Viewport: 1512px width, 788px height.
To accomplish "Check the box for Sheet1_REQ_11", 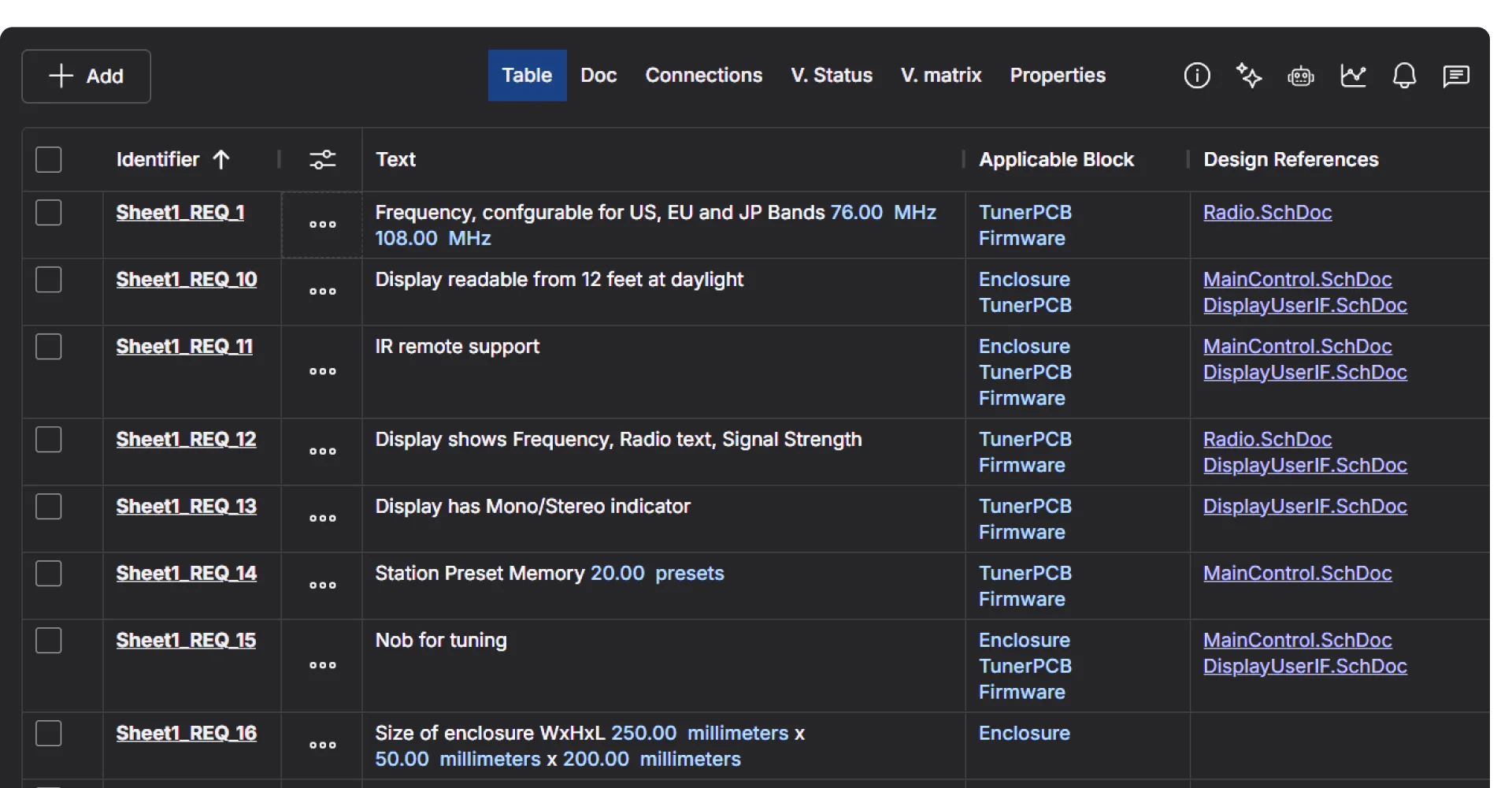I will click(49, 347).
